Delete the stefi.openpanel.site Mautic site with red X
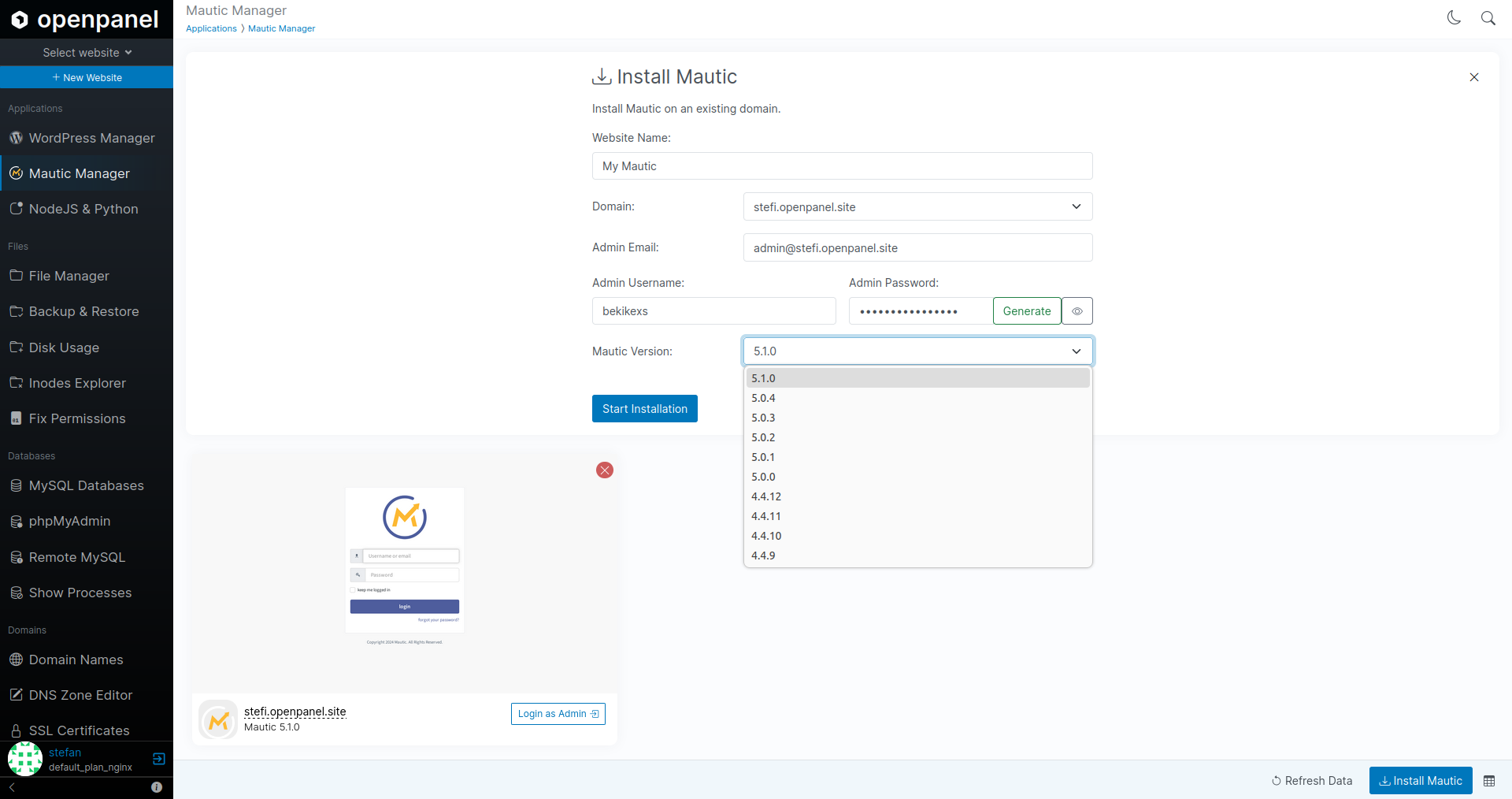 pos(605,470)
